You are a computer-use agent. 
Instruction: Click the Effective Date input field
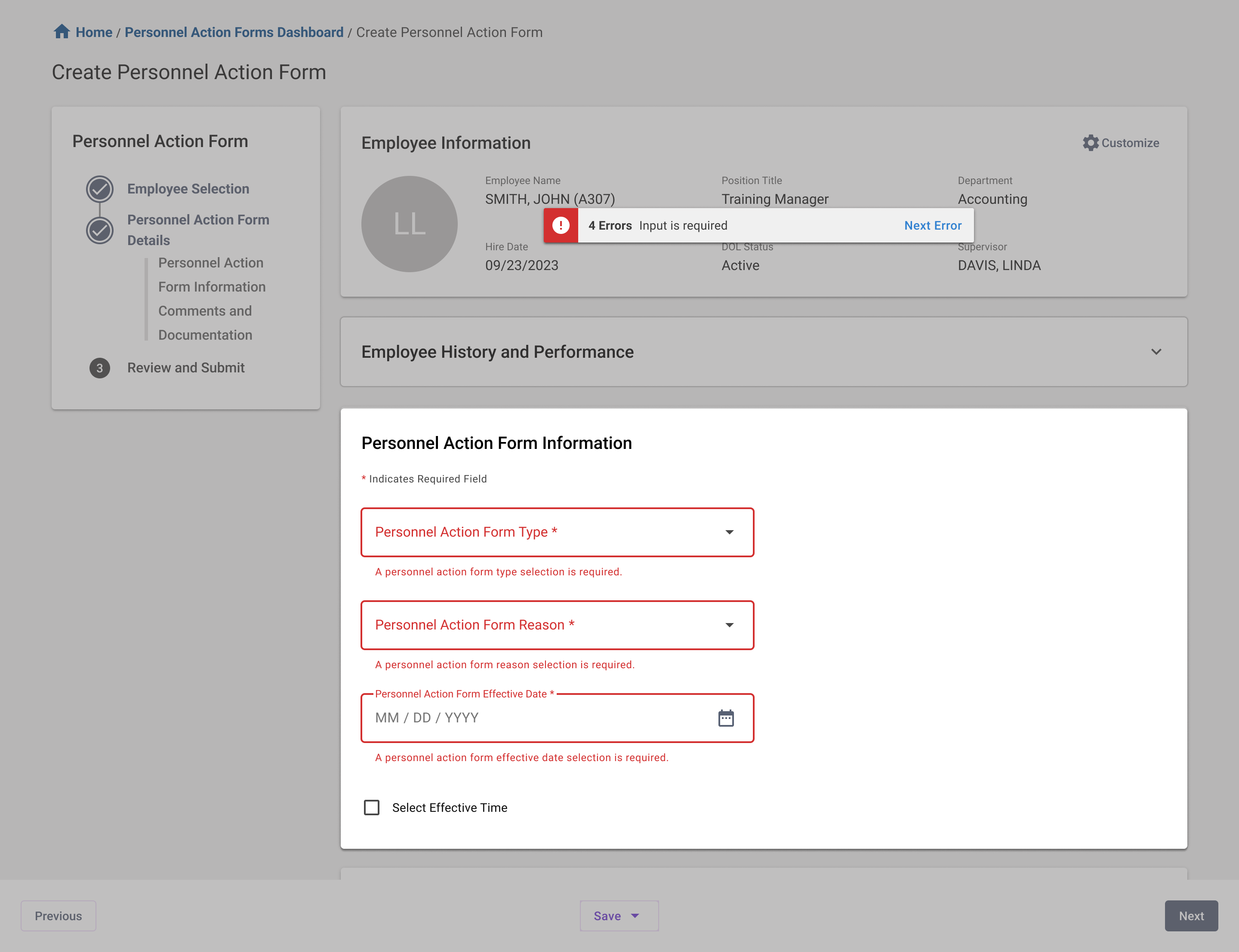pos(557,718)
